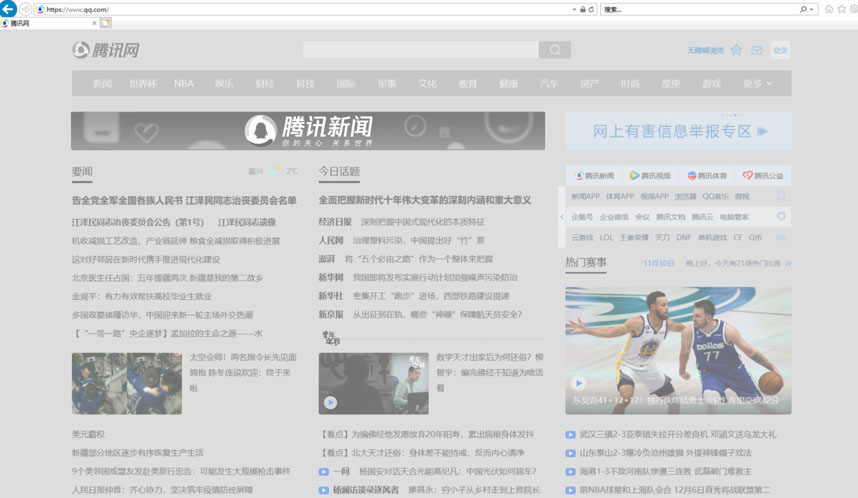The width and height of the screenshot is (858, 498).
Task: Click the magnifier search button on Tencent page
Action: 554,50
